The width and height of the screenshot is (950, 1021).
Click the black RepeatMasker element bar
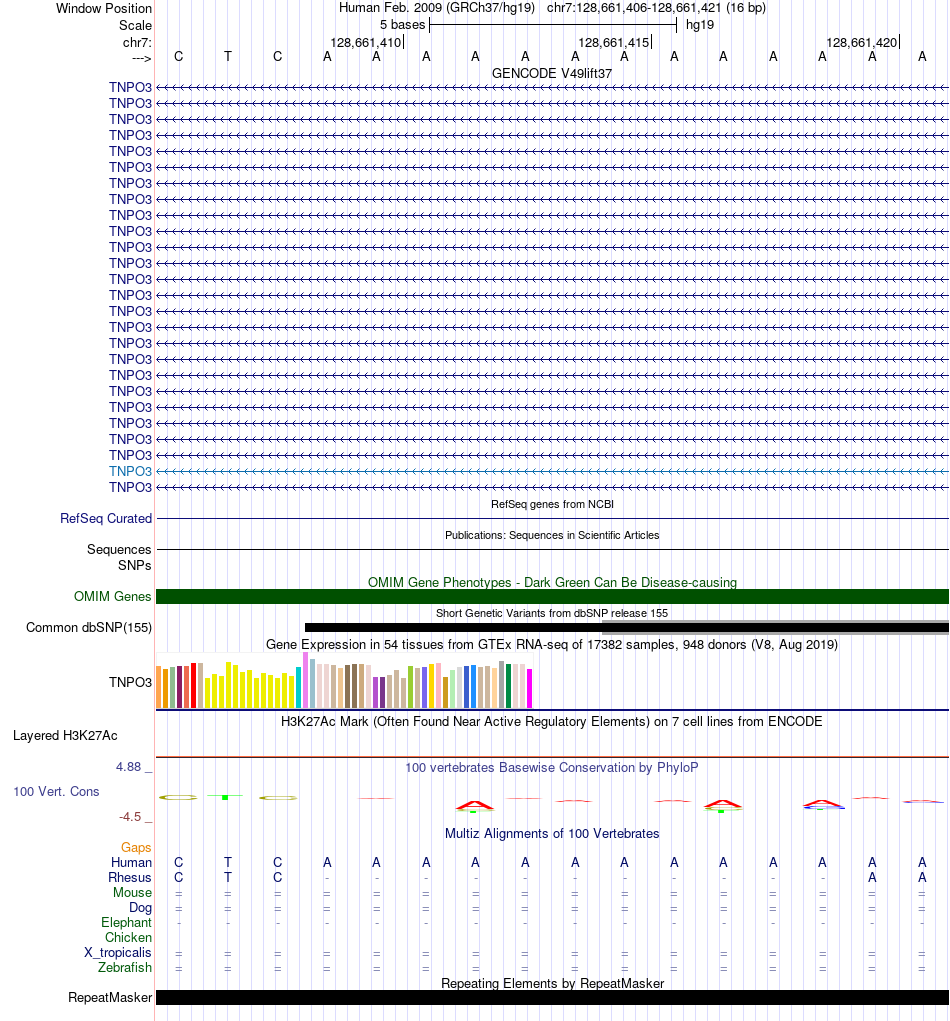[x=552, y=998]
